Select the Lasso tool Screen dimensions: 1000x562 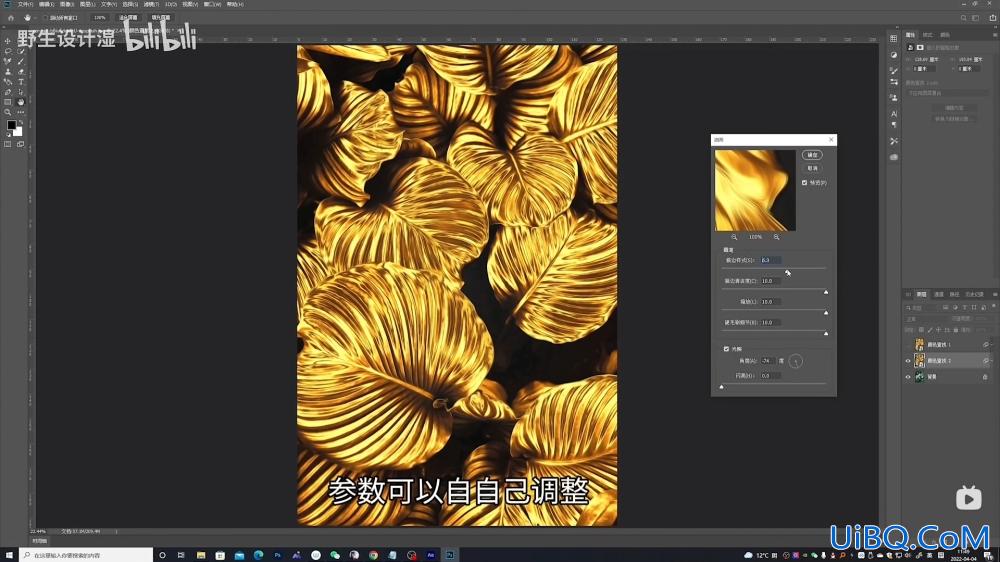(x=8, y=51)
